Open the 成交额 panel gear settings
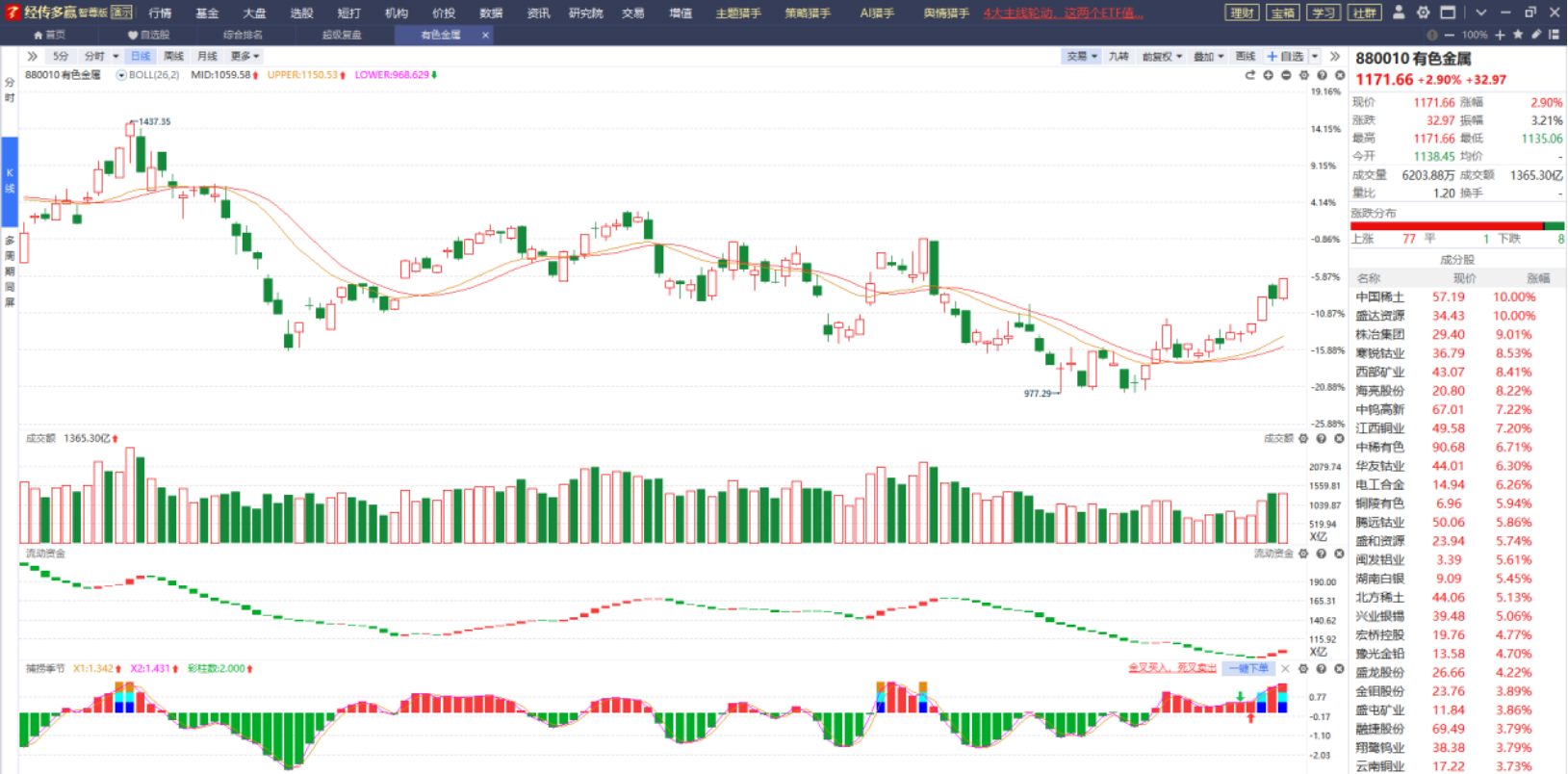Screen dimensions: 1568x774 pos(1303,438)
